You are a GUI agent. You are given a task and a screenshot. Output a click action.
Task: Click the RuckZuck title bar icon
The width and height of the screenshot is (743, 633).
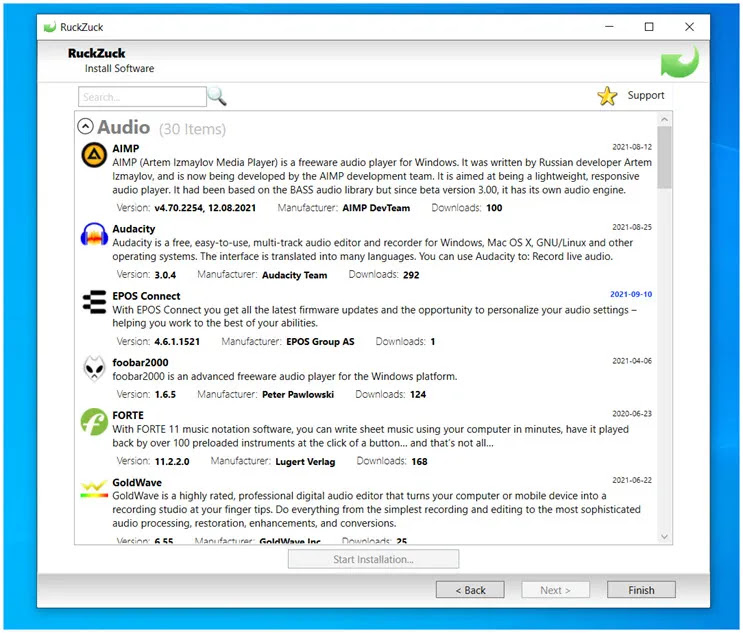coord(49,27)
